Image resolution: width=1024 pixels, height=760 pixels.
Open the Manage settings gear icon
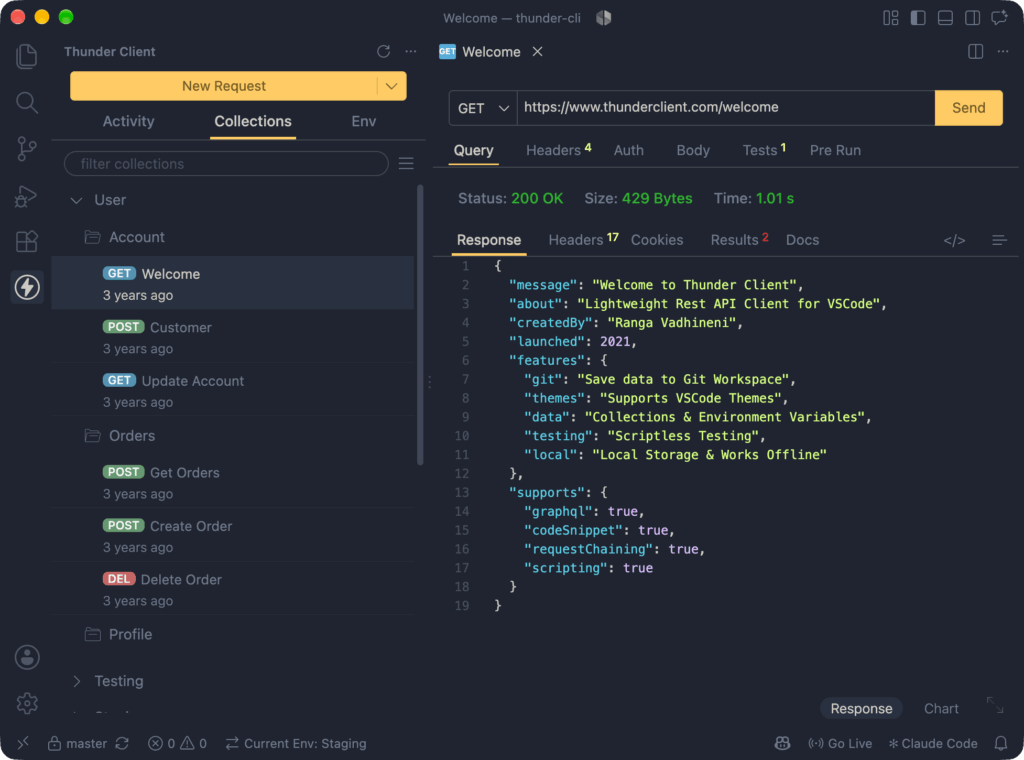27,703
